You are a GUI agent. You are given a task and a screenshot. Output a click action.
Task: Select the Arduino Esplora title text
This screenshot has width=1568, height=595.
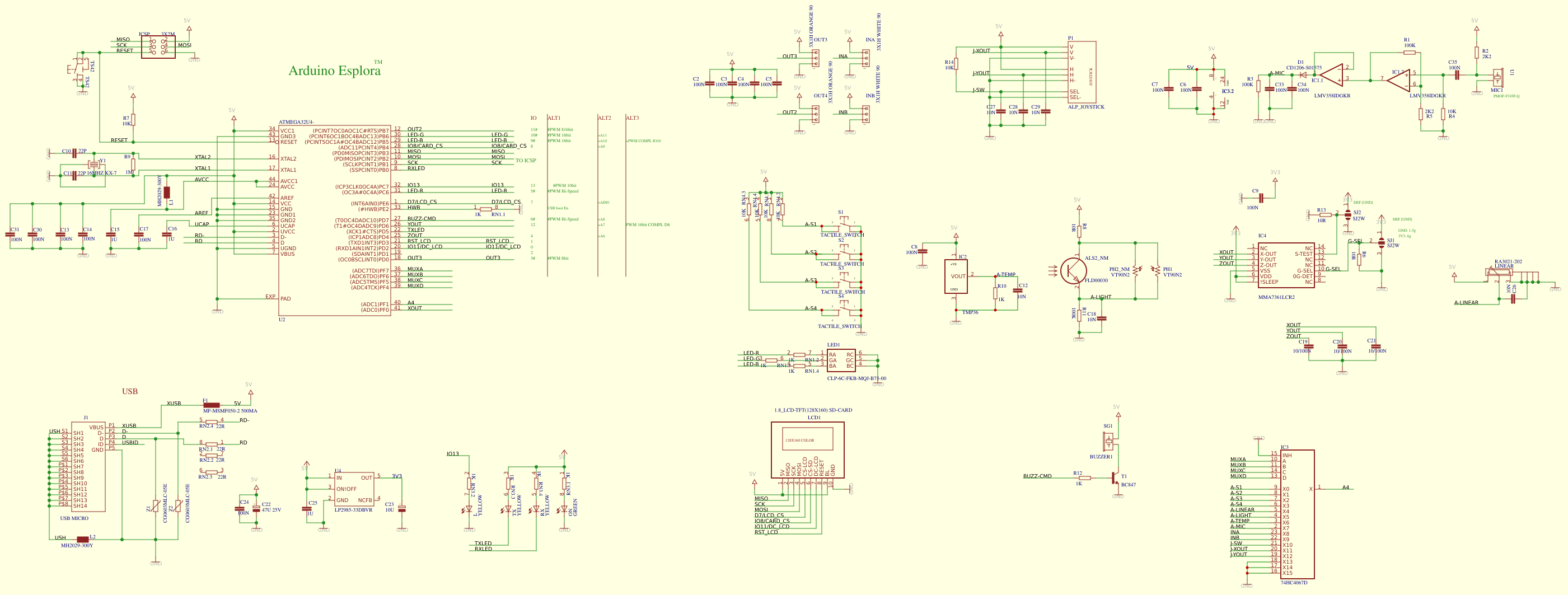pos(334,70)
